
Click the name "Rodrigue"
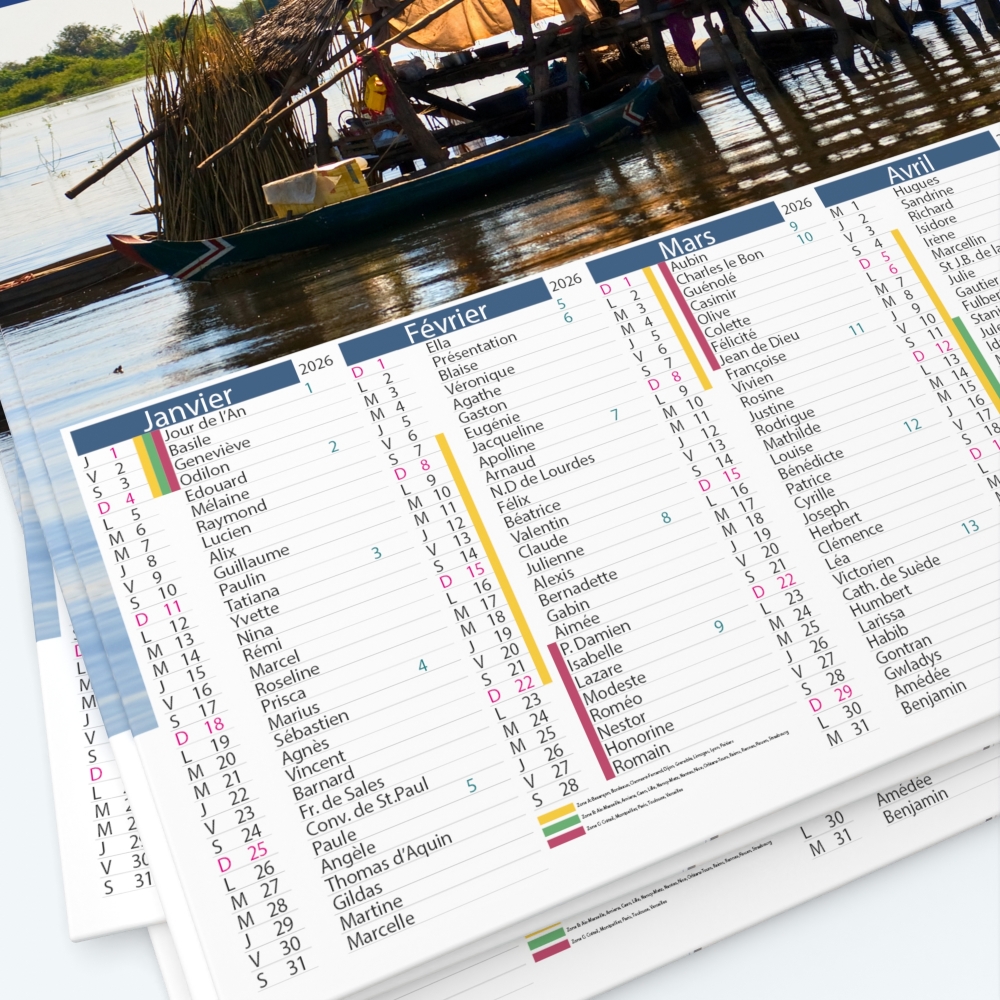tap(785, 422)
